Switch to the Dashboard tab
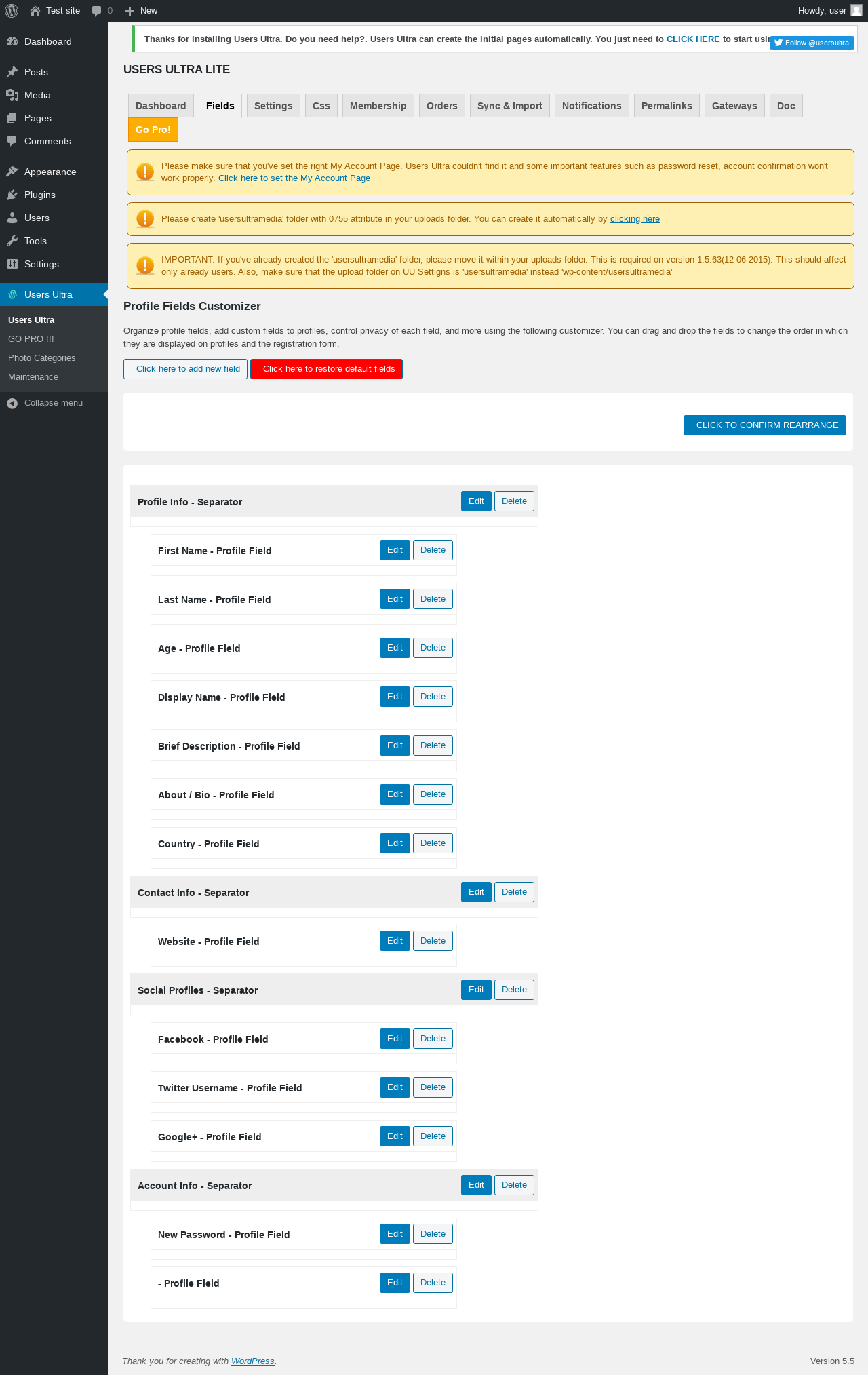 tap(161, 106)
